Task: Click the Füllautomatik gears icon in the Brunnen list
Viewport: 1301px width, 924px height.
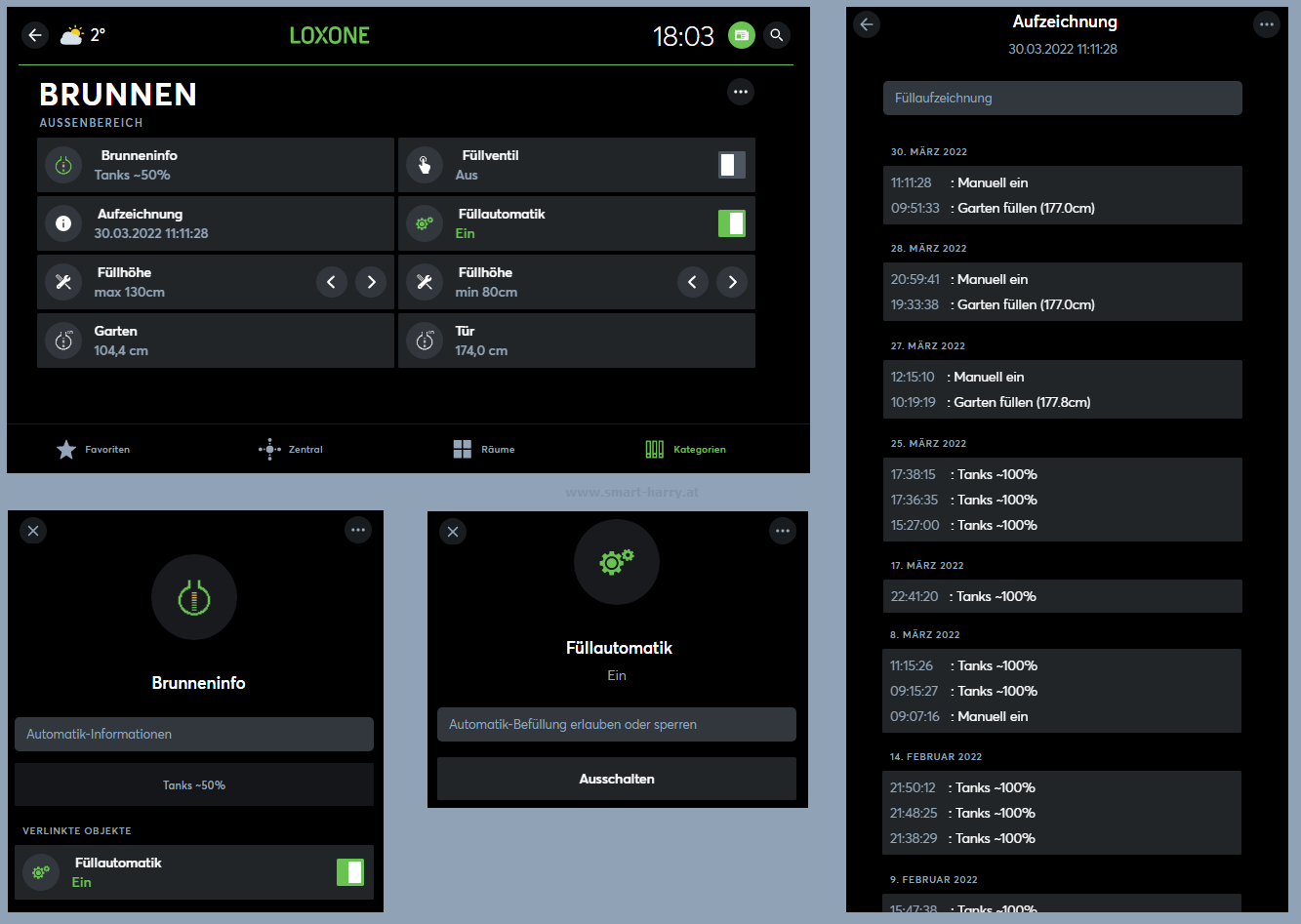Action: point(425,223)
